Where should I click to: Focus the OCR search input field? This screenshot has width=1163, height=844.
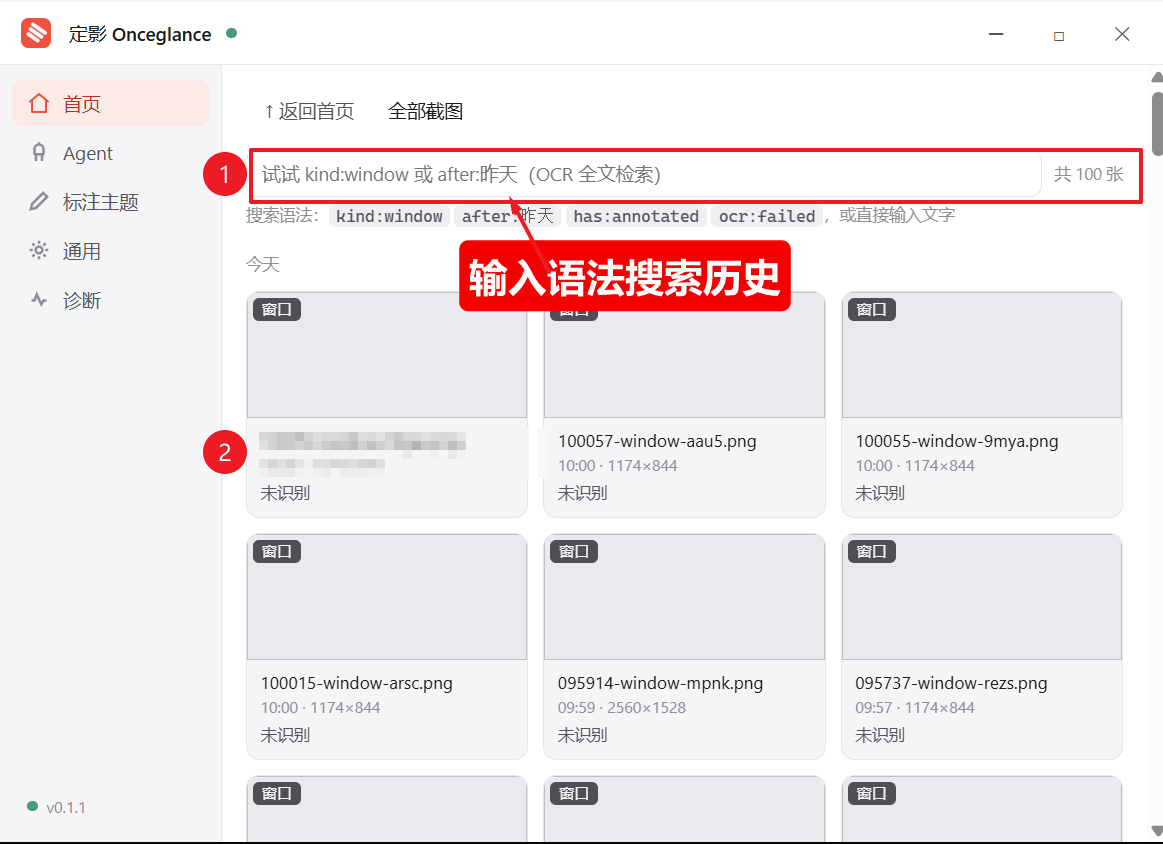(646, 174)
